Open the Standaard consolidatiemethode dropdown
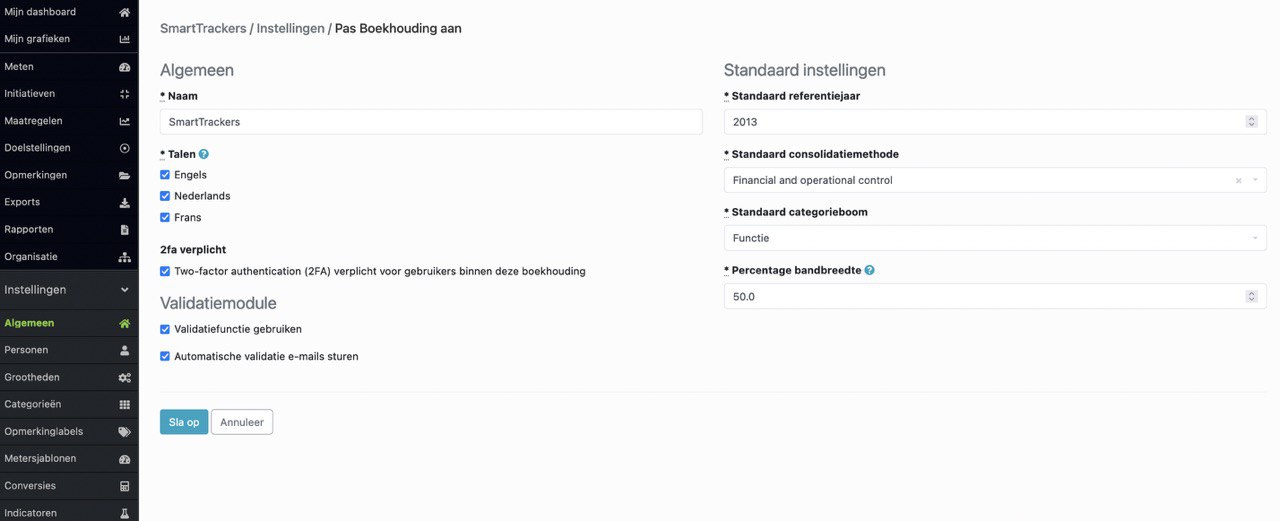 coord(995,180)
